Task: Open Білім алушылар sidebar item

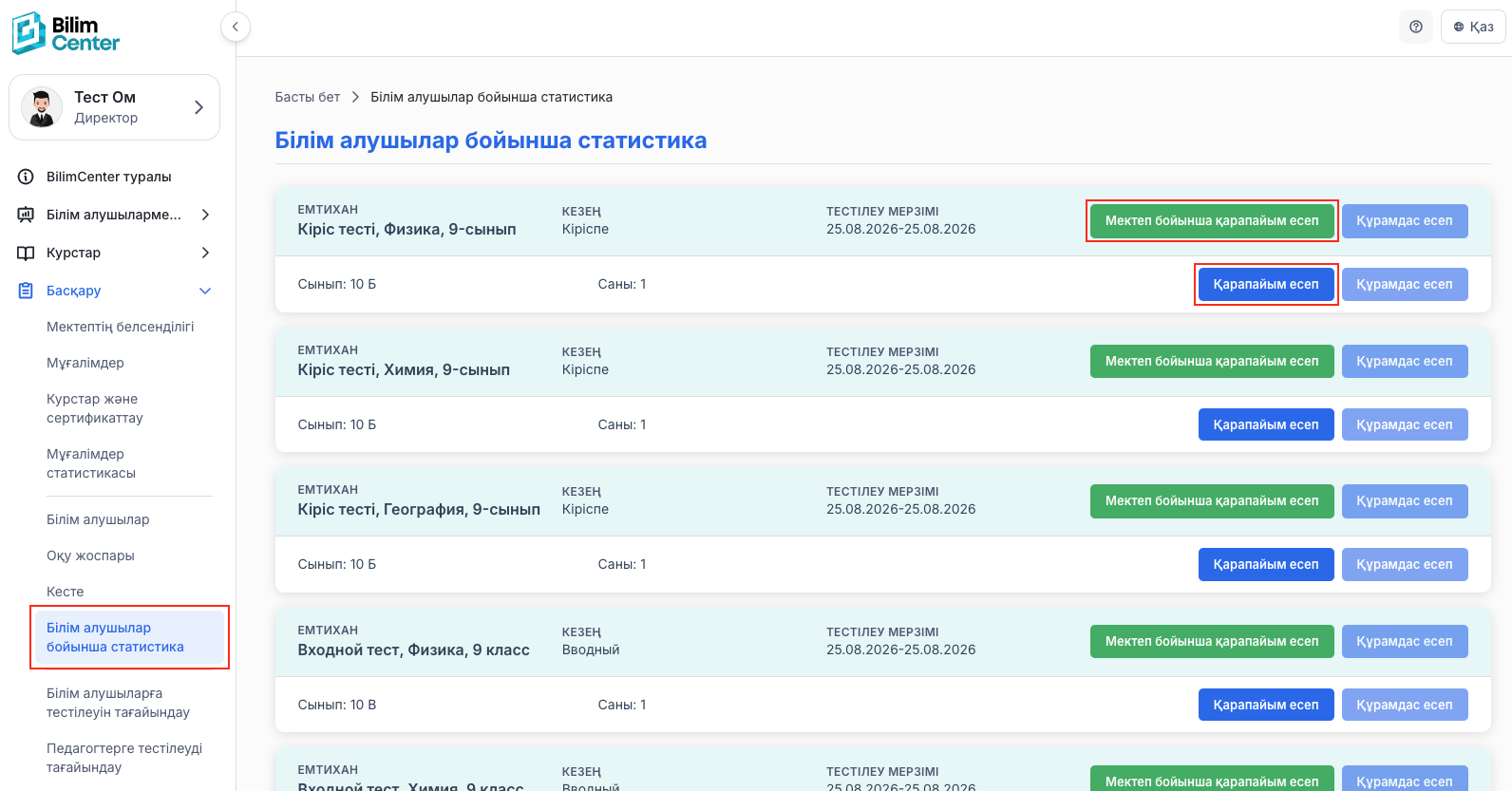Action: [98, 519]
